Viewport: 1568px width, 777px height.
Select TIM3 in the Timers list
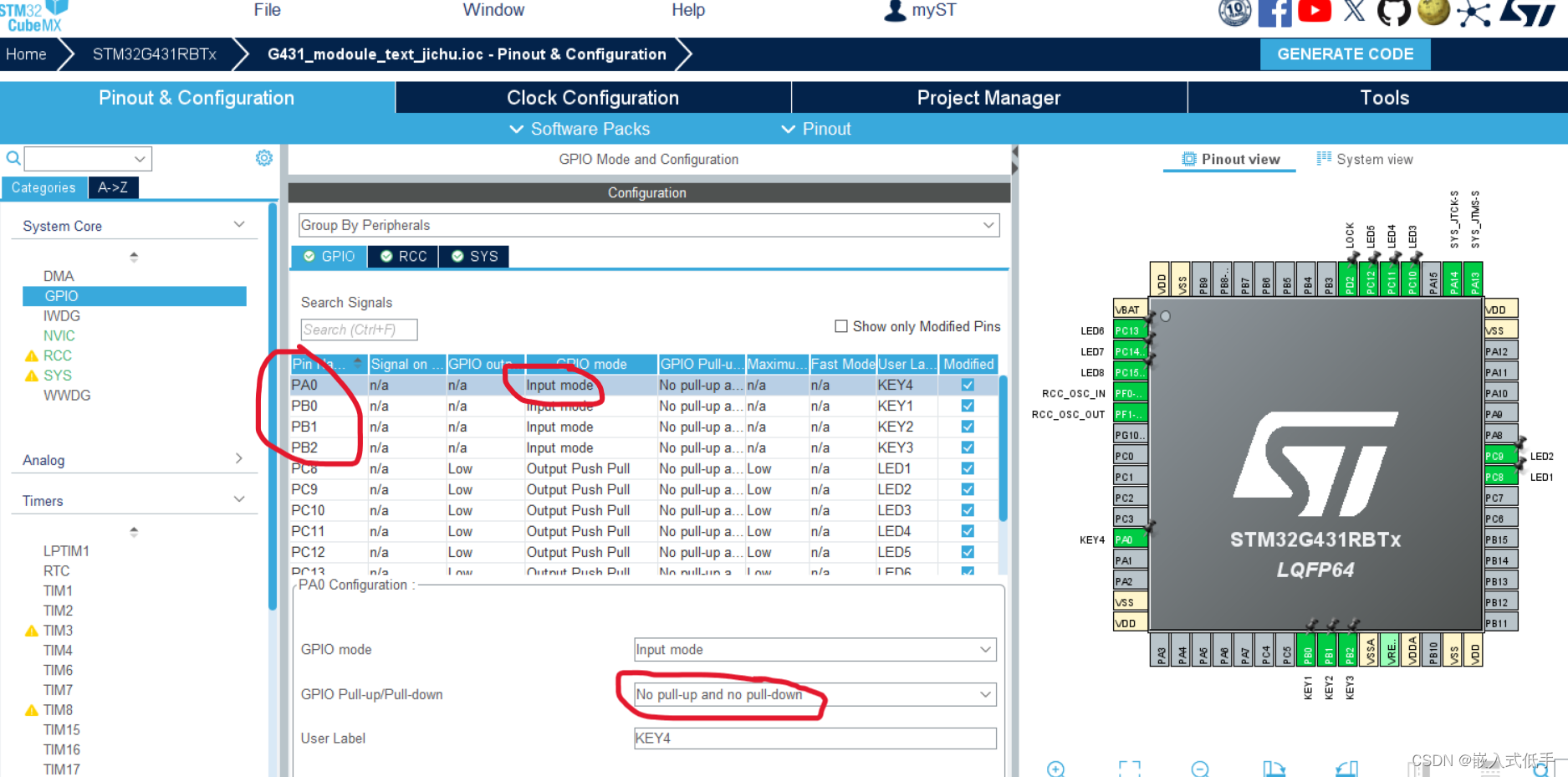tap(58, 631)
